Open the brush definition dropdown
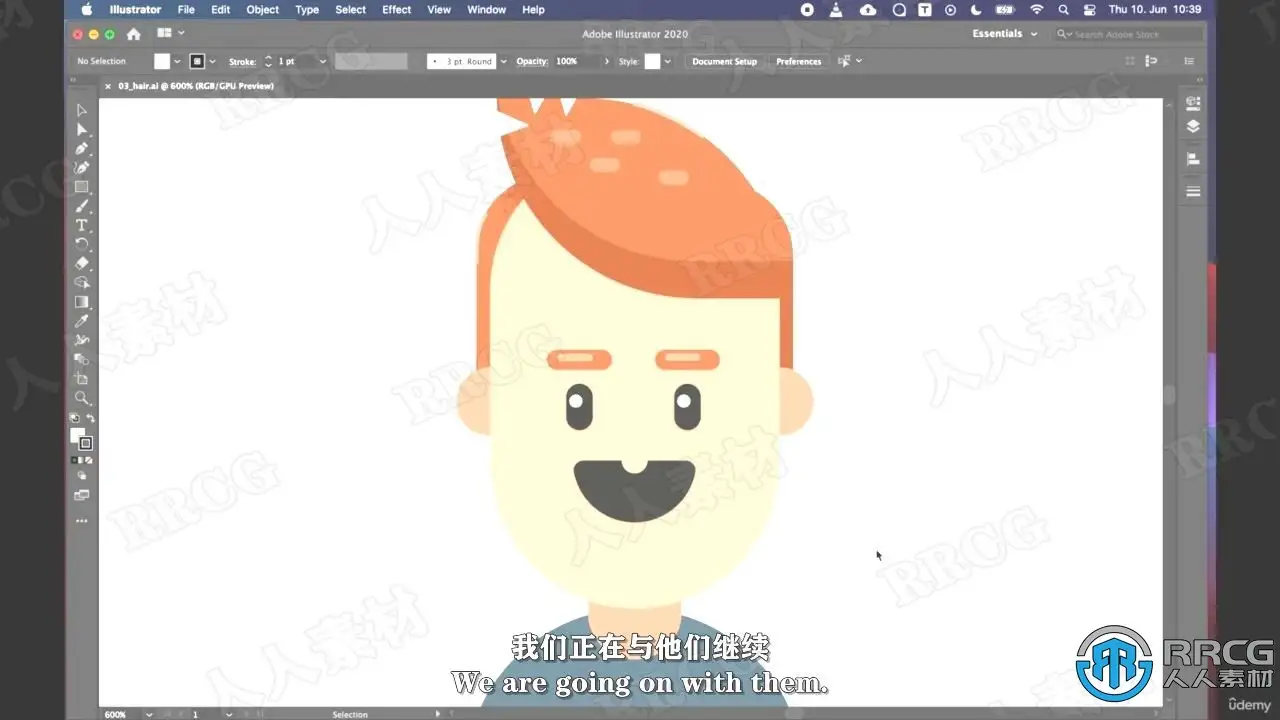1280x720 pixels. [503, 61]
